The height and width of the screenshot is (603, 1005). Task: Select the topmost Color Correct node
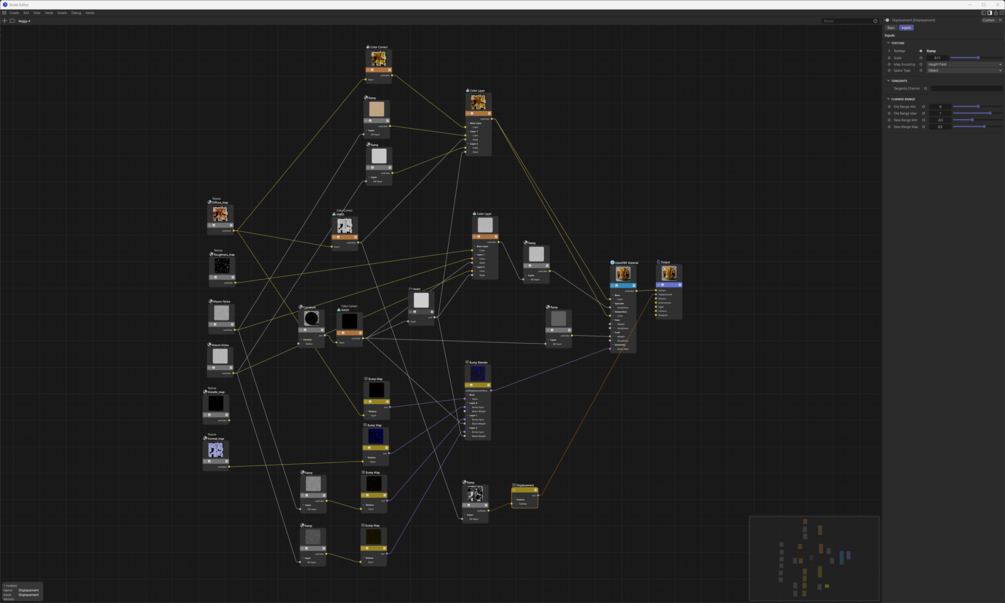click(379, 64)
